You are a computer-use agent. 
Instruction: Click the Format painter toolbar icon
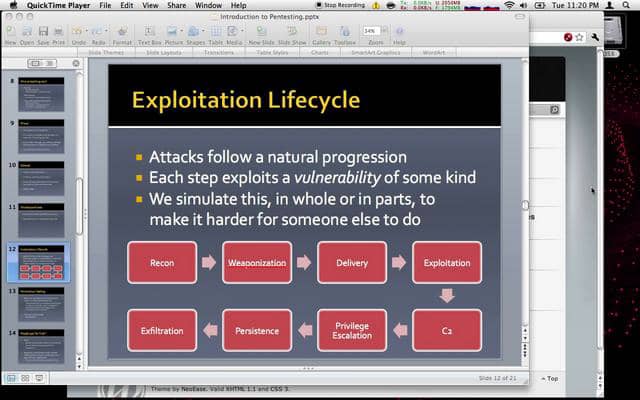[x=122, y=32]
